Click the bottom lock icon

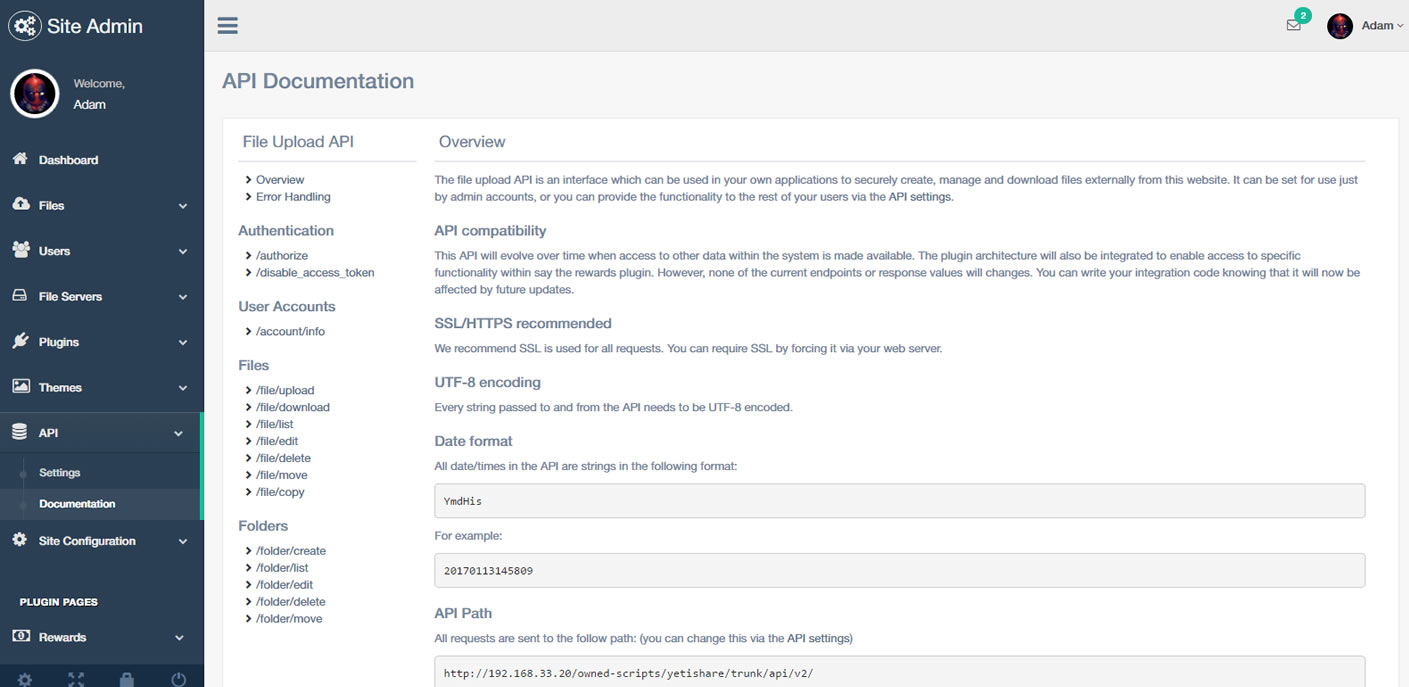127,679
